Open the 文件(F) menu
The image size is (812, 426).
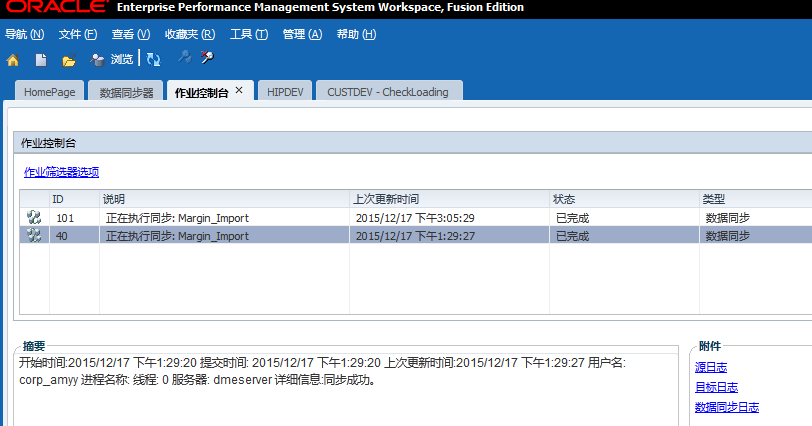click(x=78, y=34)
